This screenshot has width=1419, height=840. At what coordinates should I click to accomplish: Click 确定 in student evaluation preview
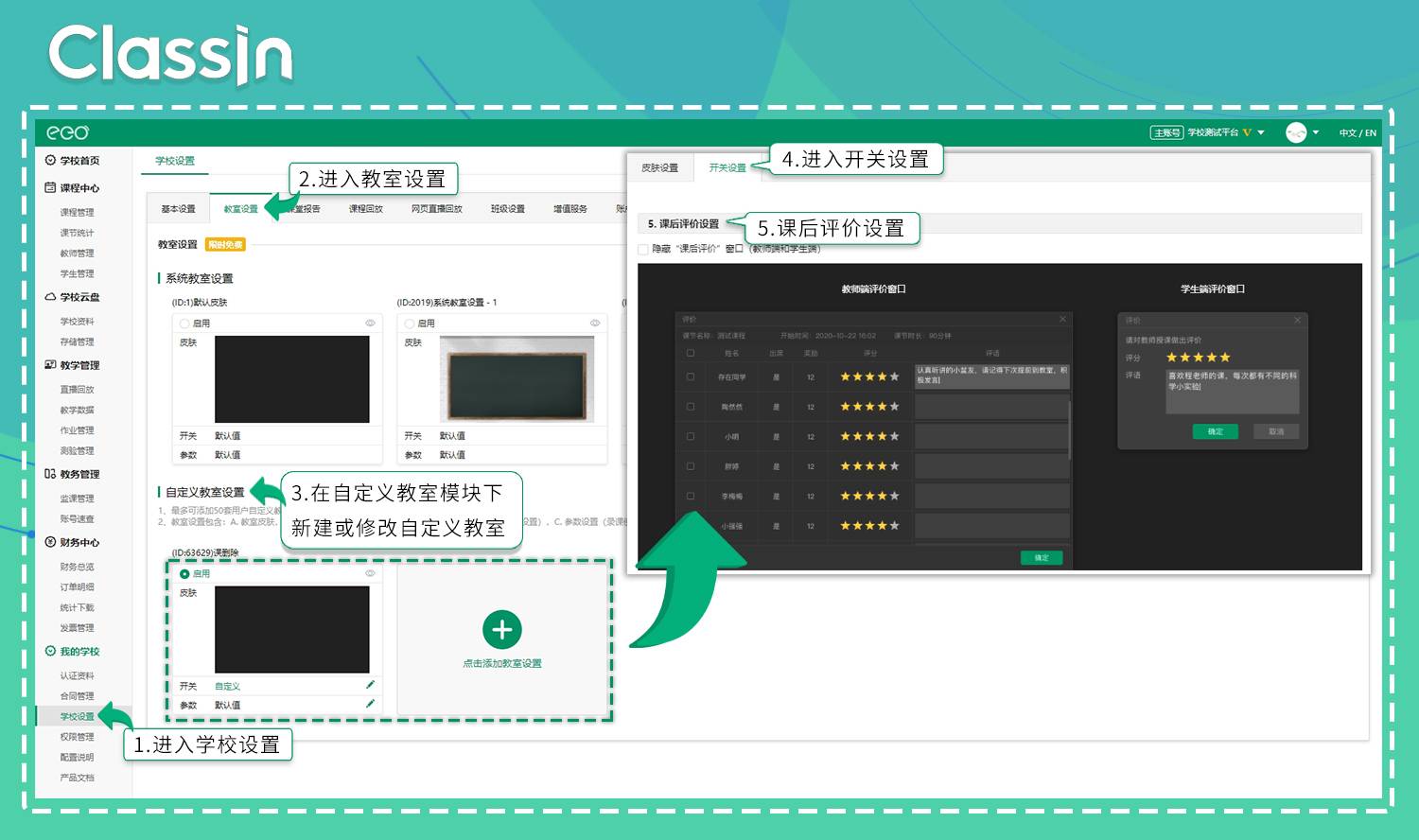(1216, 431)
